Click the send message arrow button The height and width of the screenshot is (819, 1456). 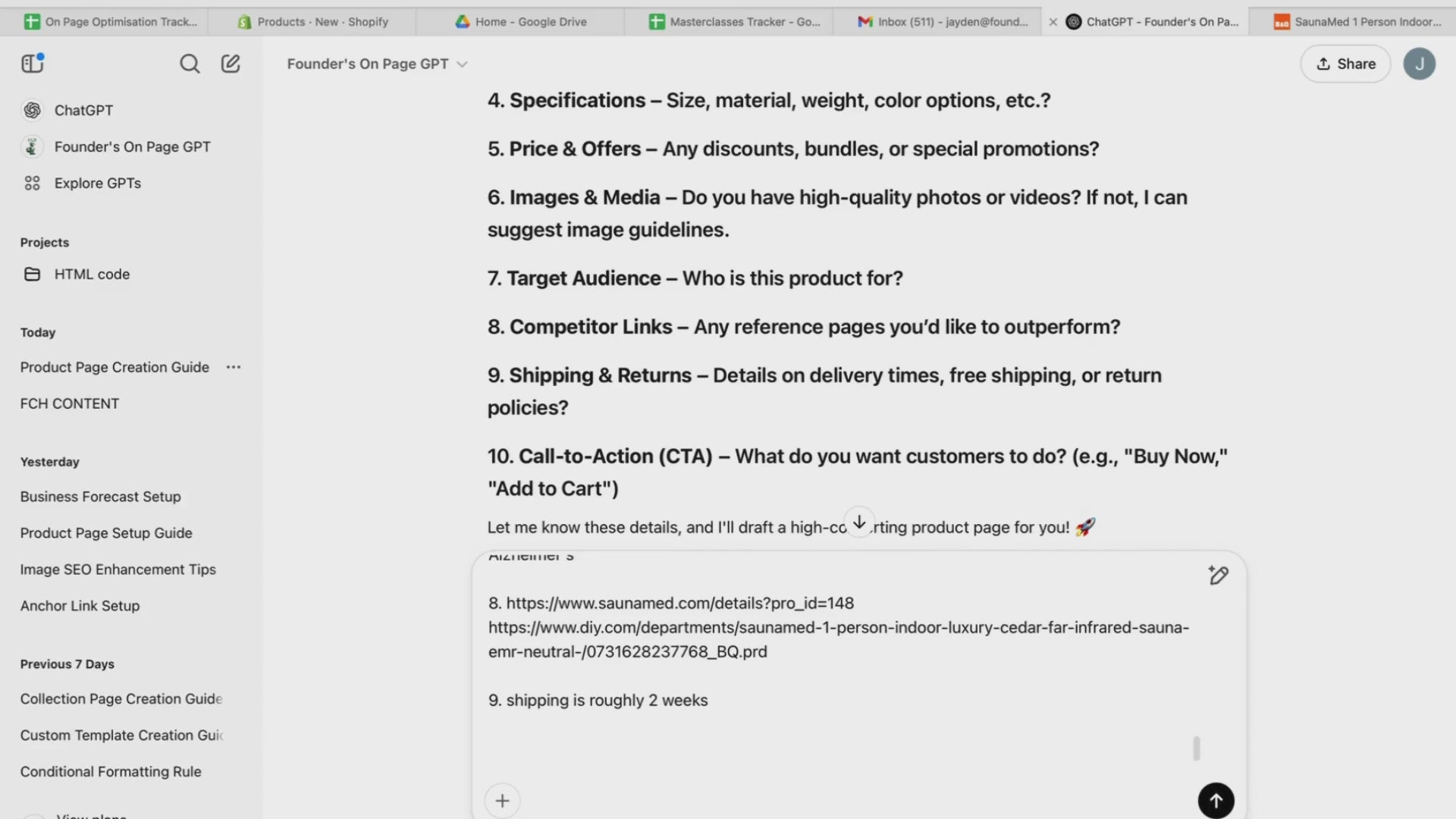click(1216, 800)
